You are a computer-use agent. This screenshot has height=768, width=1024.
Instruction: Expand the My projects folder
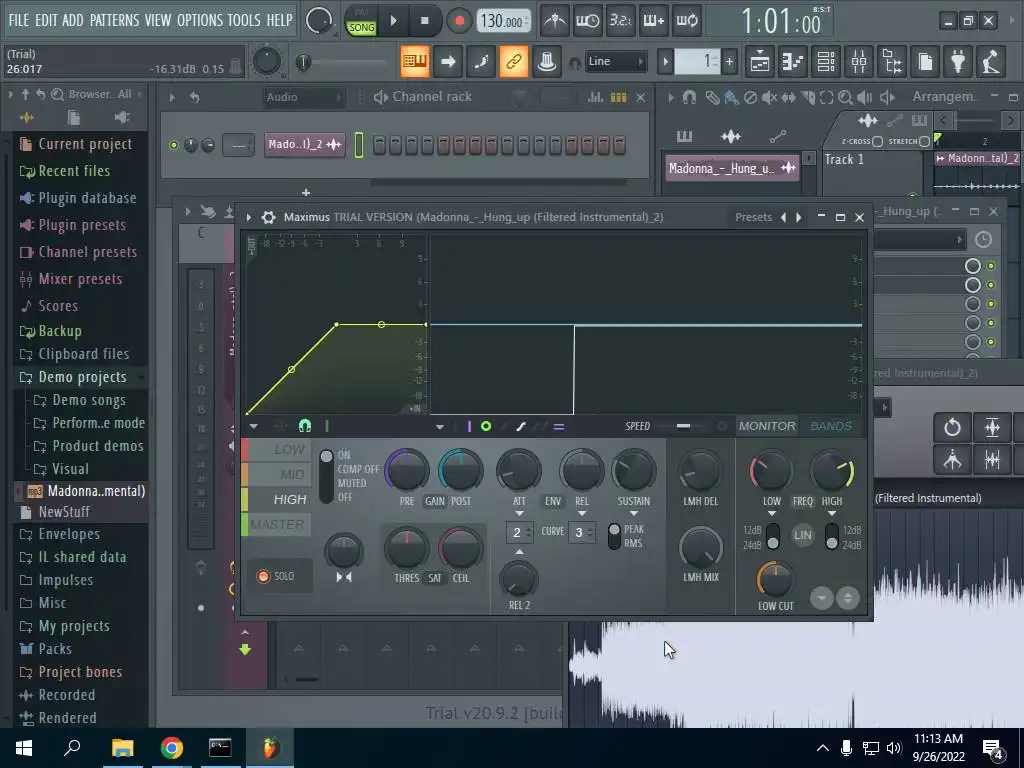pyautogui.click(x=73, y=626)
